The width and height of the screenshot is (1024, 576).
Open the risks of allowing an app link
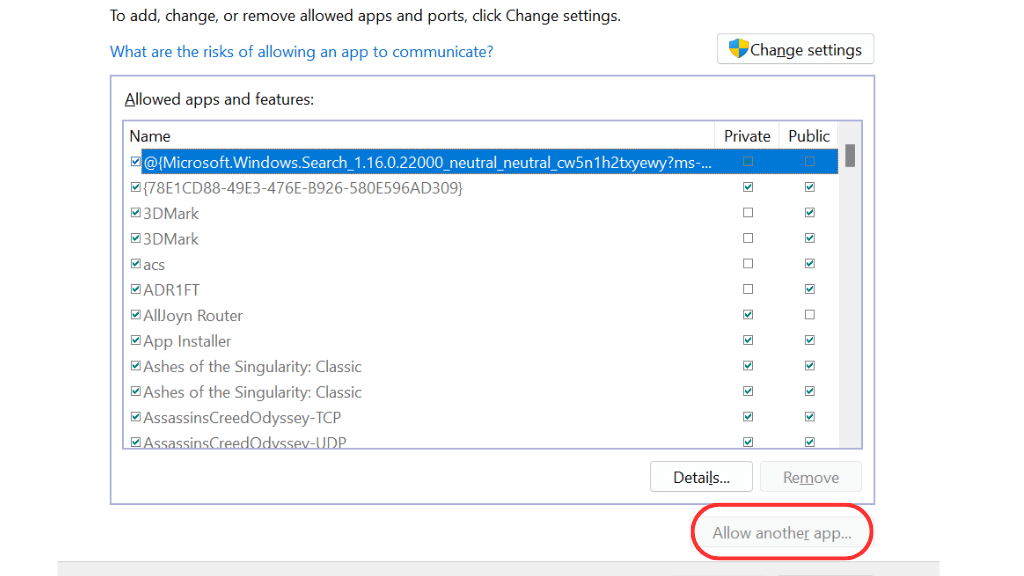click(301, 52)
